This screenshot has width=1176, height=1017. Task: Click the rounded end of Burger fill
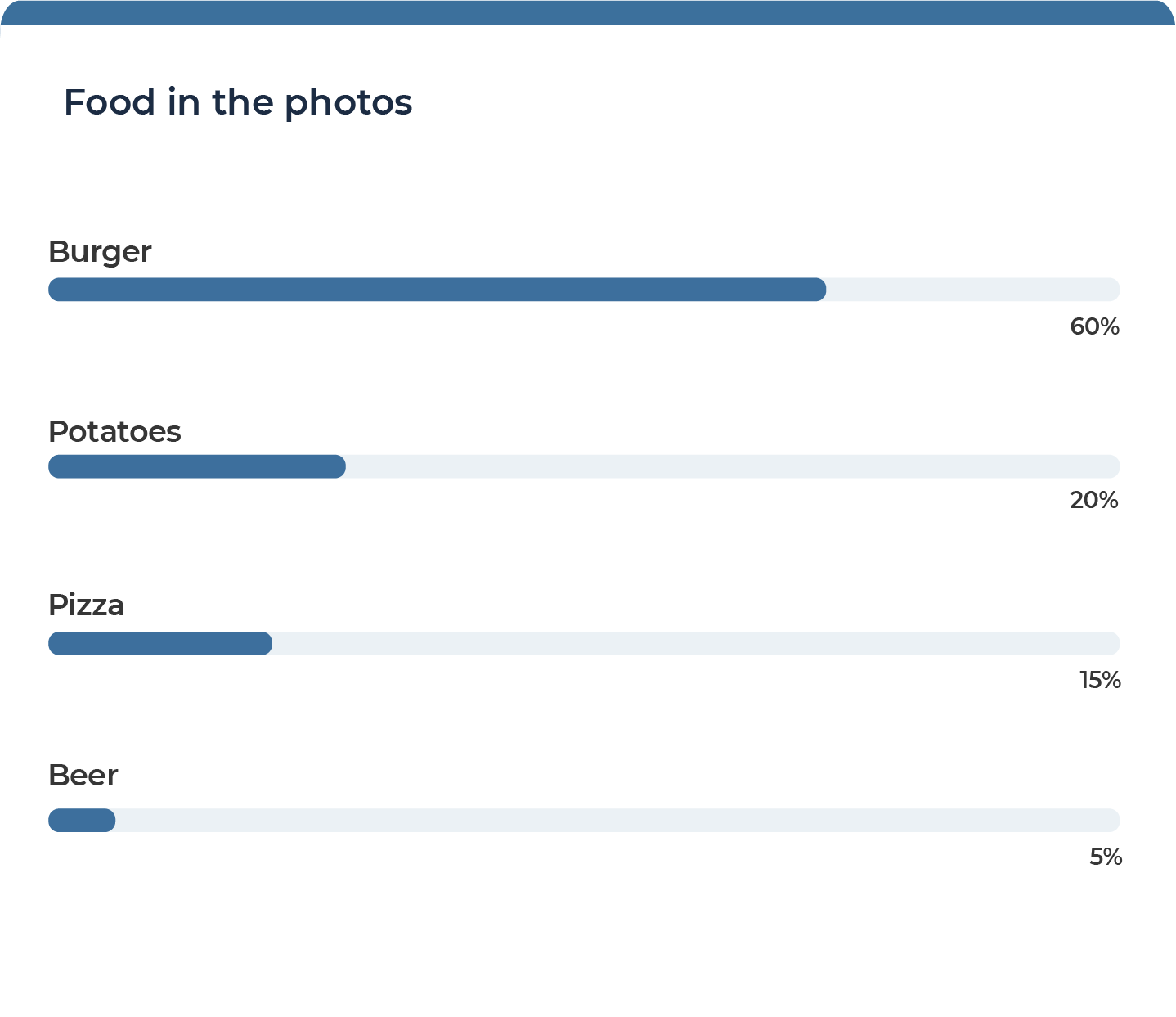[x=818, y=290]
